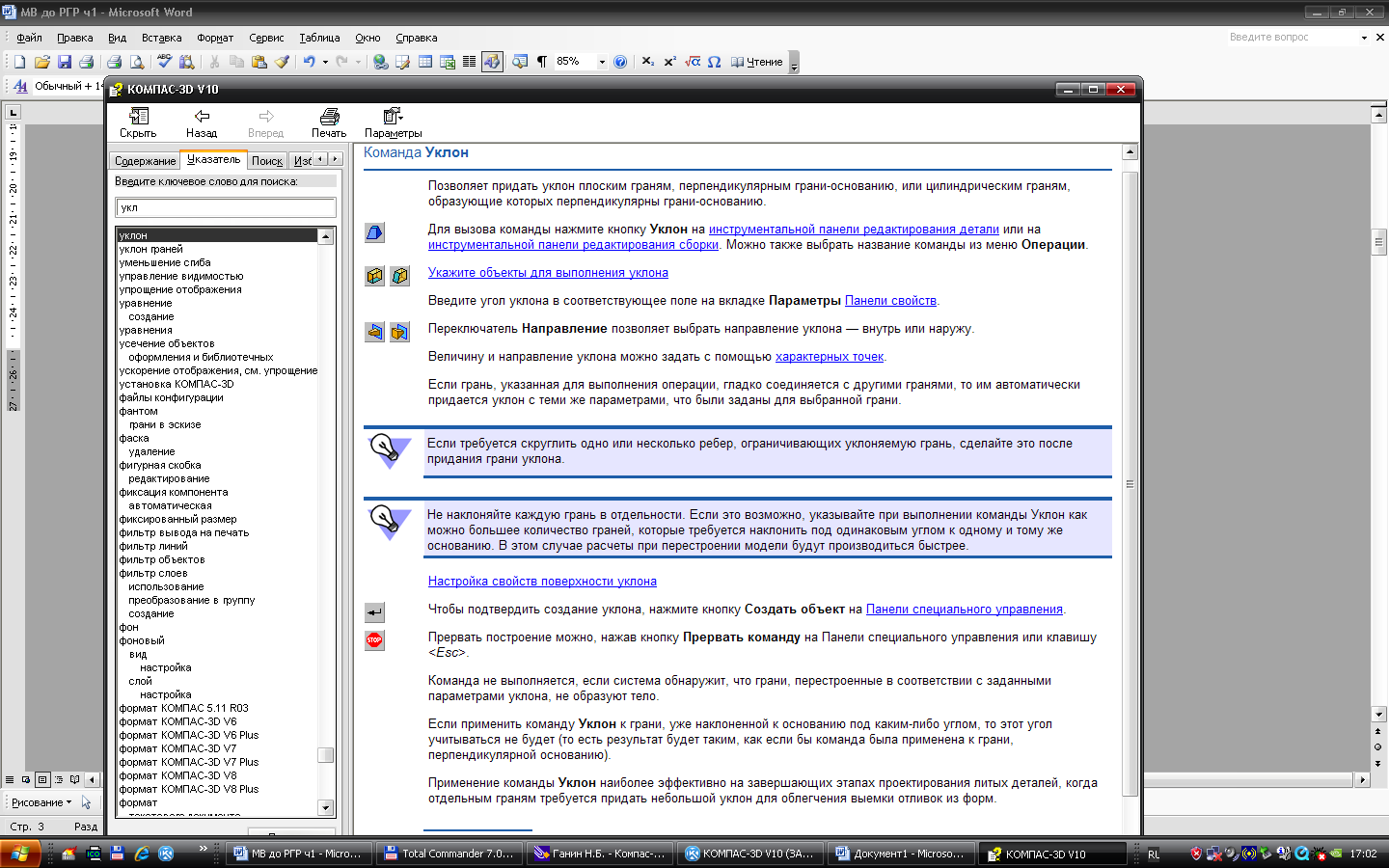This screenshot has height=868, width=1389.
Task: Switch to the Содержание tab
Action: click(x=145, y=161)
